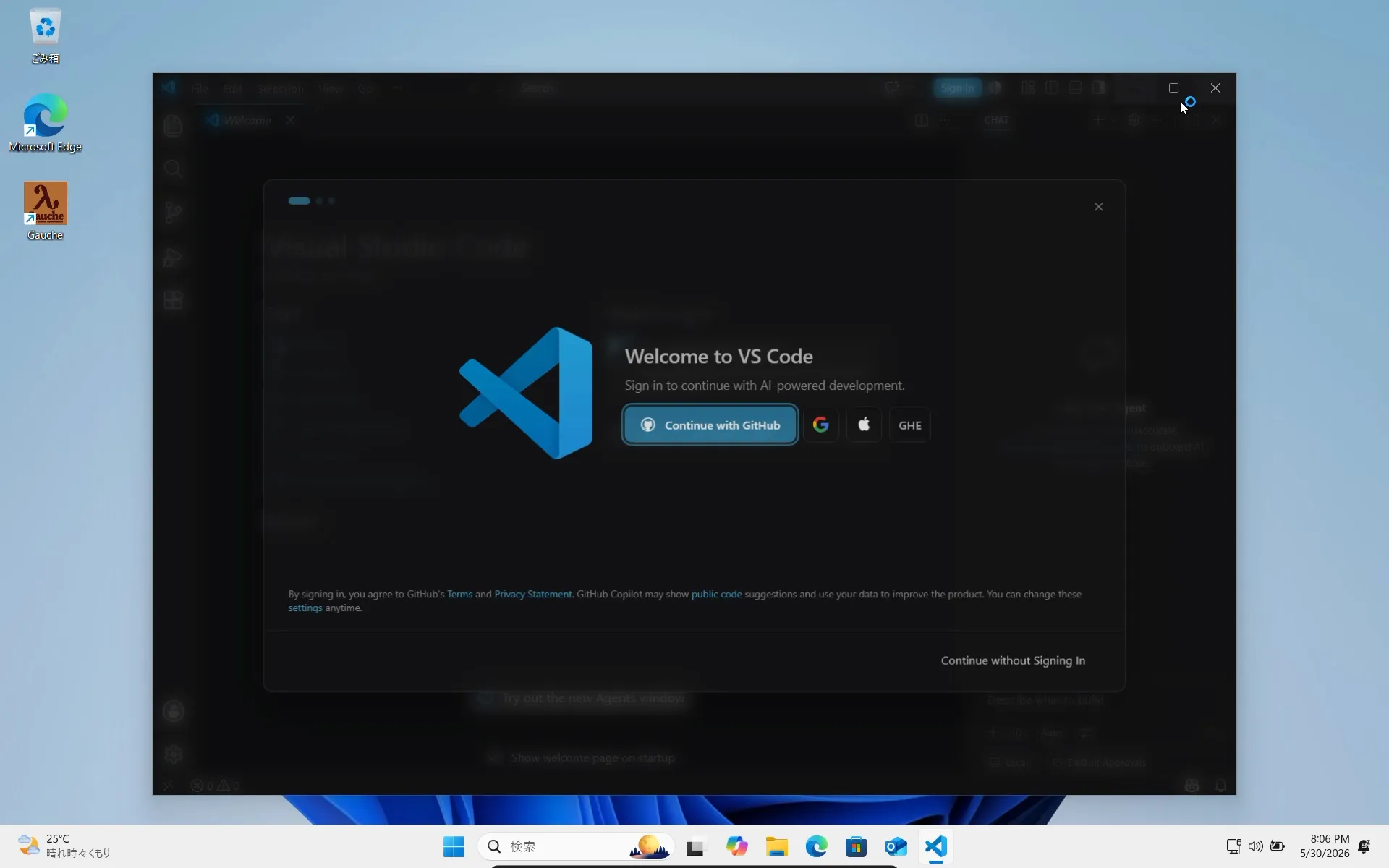Open the Privacy Statement link
The width and height of the screenshot is (1389, 868).
point(533,594)
